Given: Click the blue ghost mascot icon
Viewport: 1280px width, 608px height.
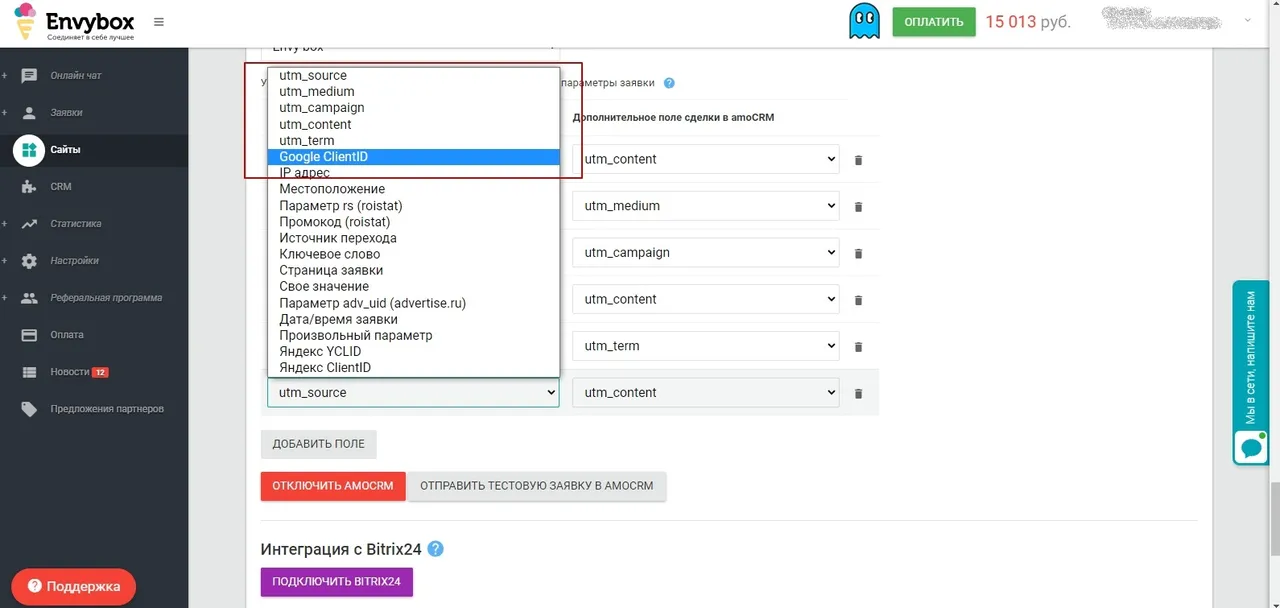Looking at the screenshot, I should pyautogui.click(x=864, y=21).
